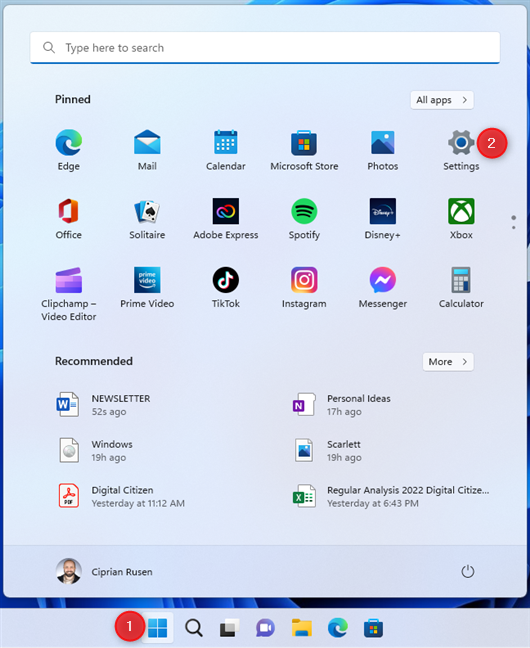530x648 pixels.
Task: Open Regular Analysis 2022 Excel workbook
Action: coord(391,496)
